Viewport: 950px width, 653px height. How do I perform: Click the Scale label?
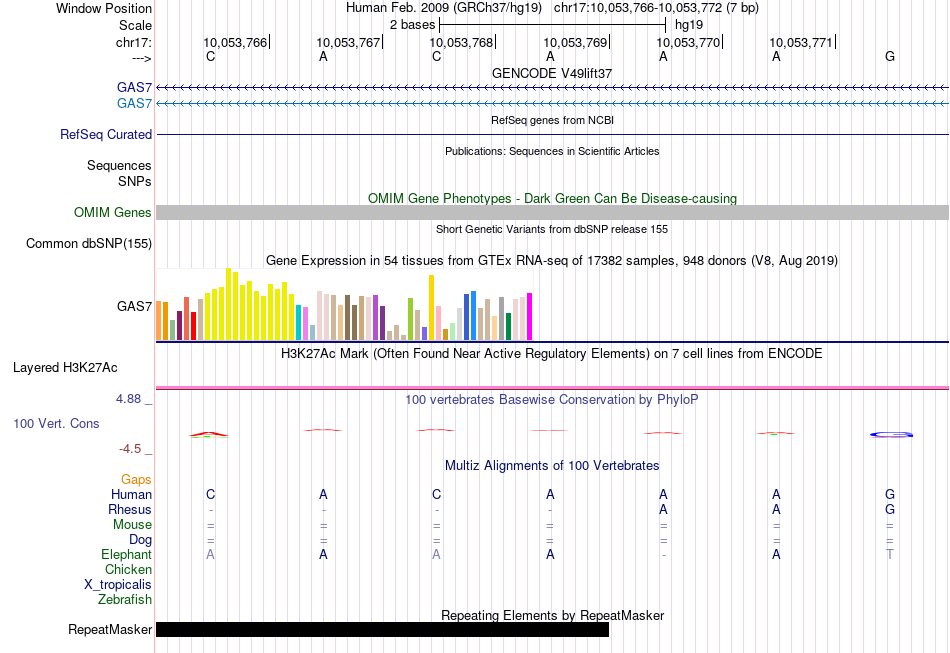pos(135,25)
